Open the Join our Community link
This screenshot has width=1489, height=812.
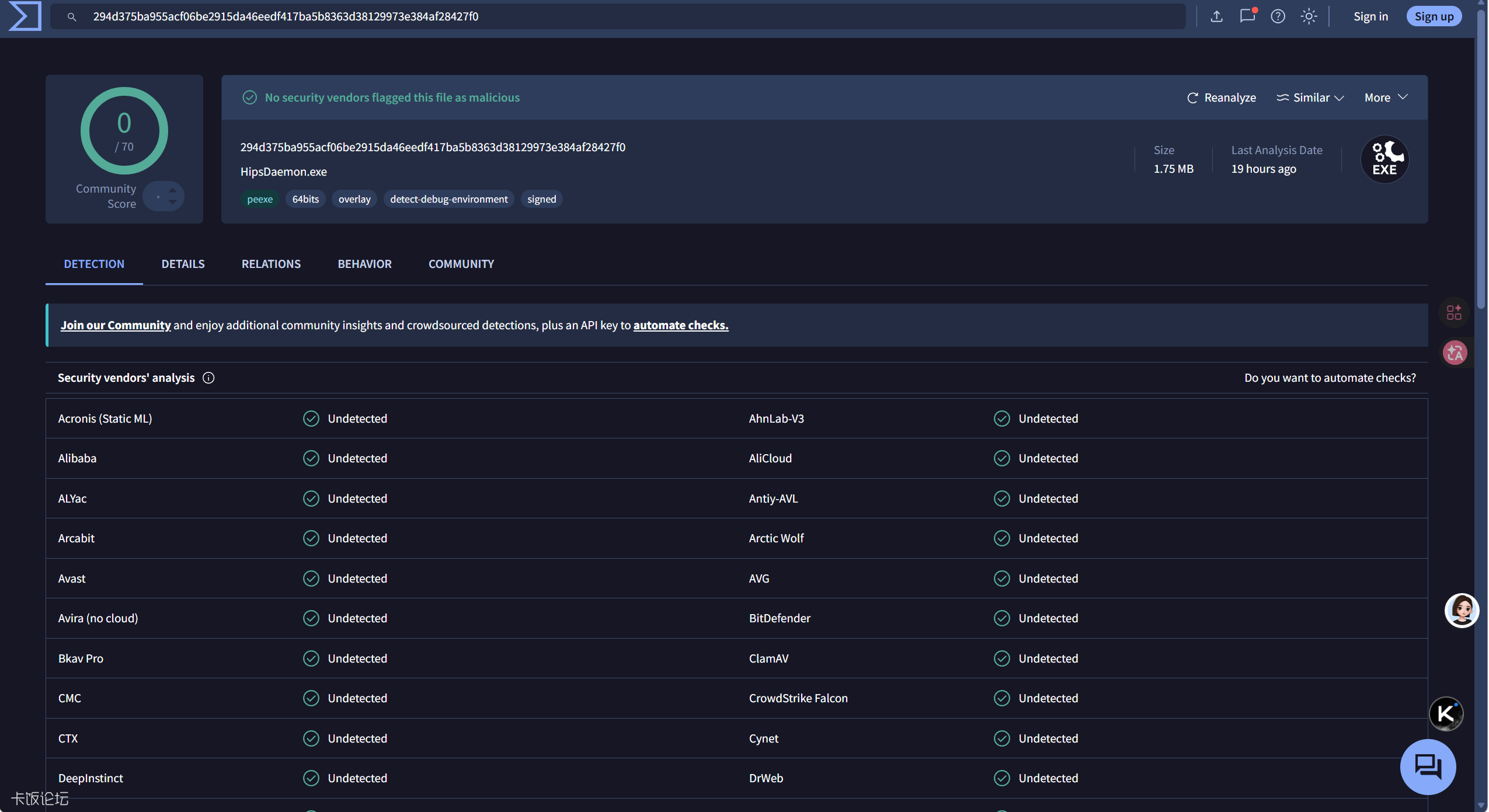(x=116, y=325)
